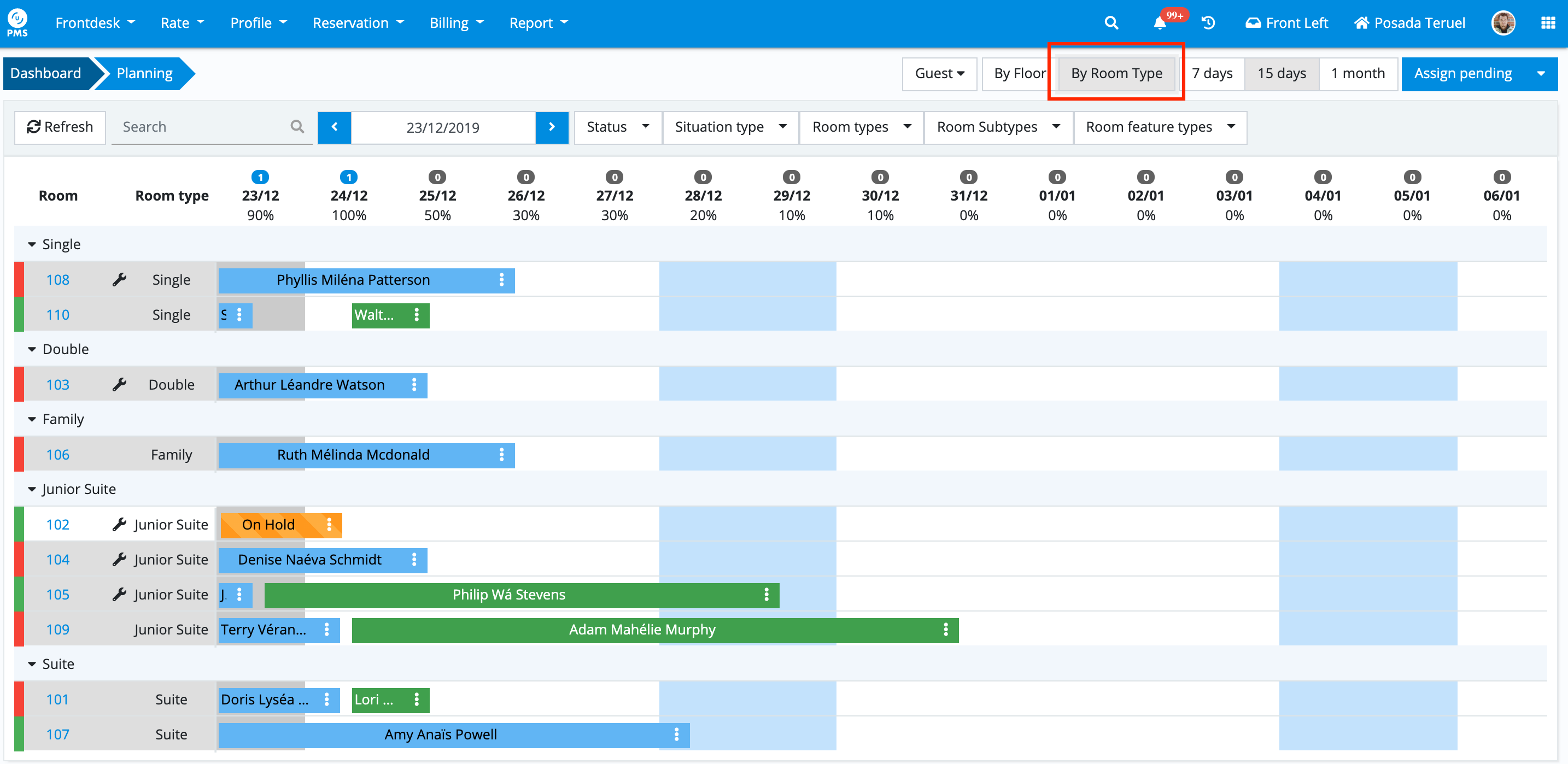Open room 109 link
Screen dimensions: 1568x764
tap(58, 630)
